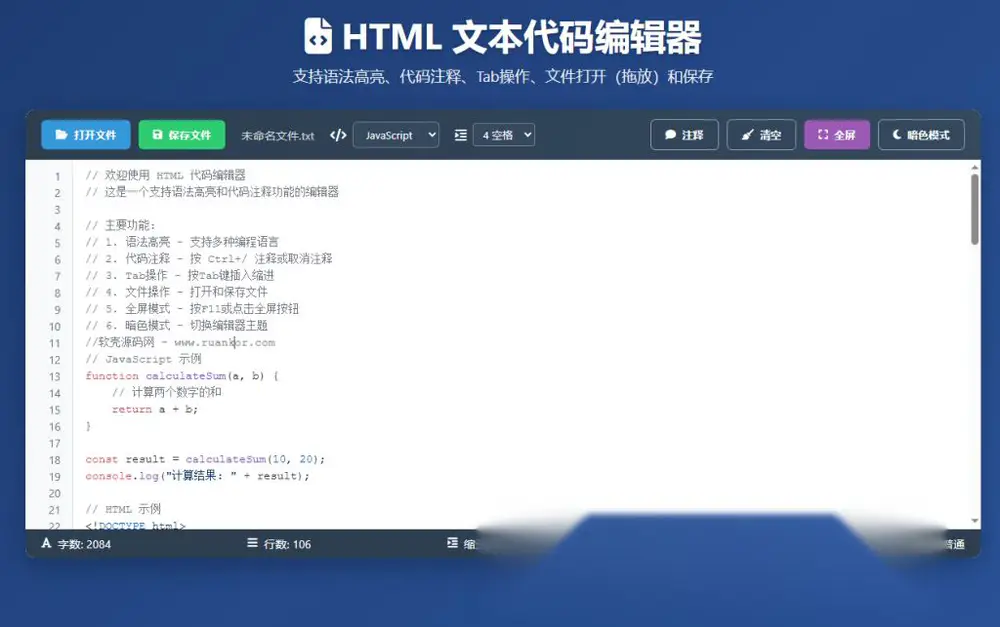Click the scrollbar up arrow
Image resolution: width=1000 pixels, height=627 pixels.
click(x=974, y=168)
